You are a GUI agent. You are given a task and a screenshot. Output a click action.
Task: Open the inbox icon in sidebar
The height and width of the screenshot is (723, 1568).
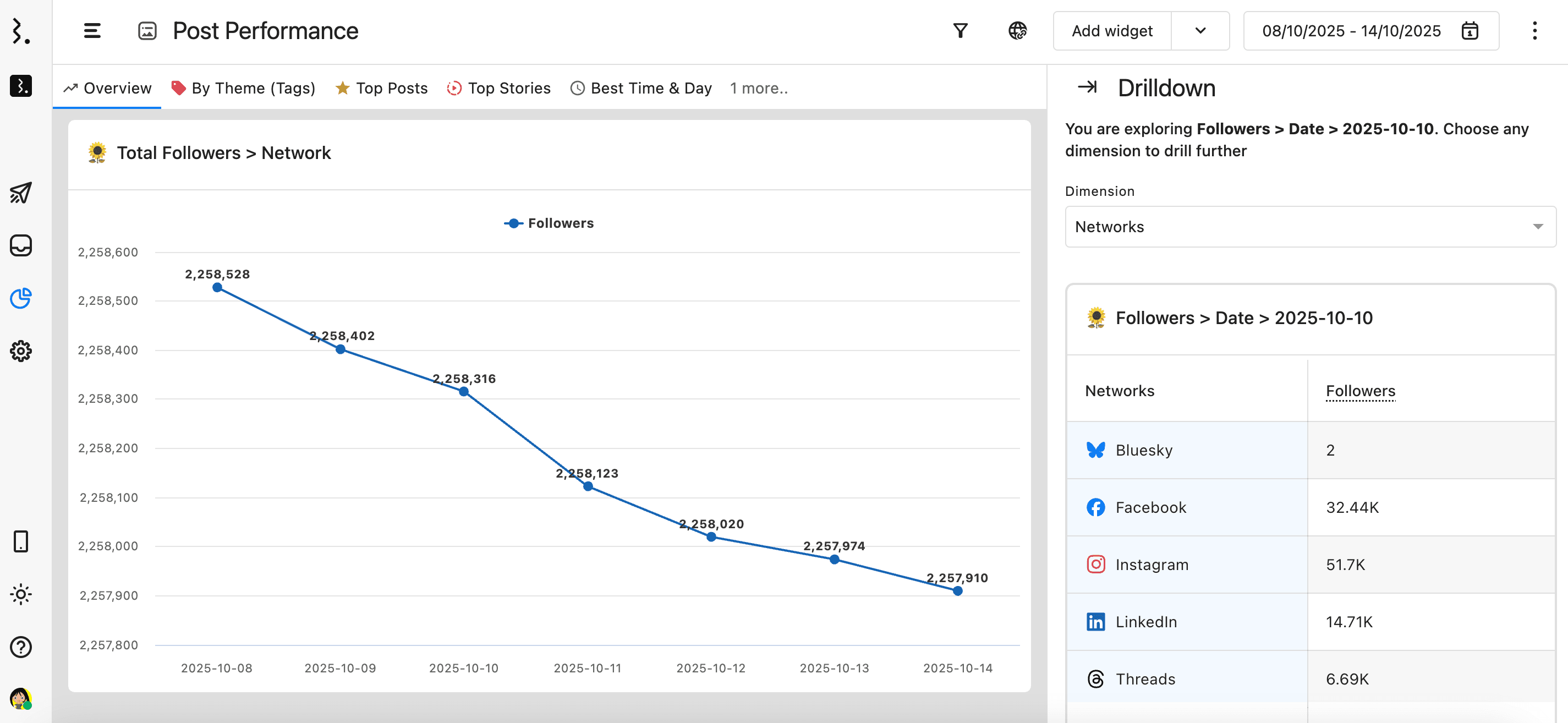pos(21,245)
